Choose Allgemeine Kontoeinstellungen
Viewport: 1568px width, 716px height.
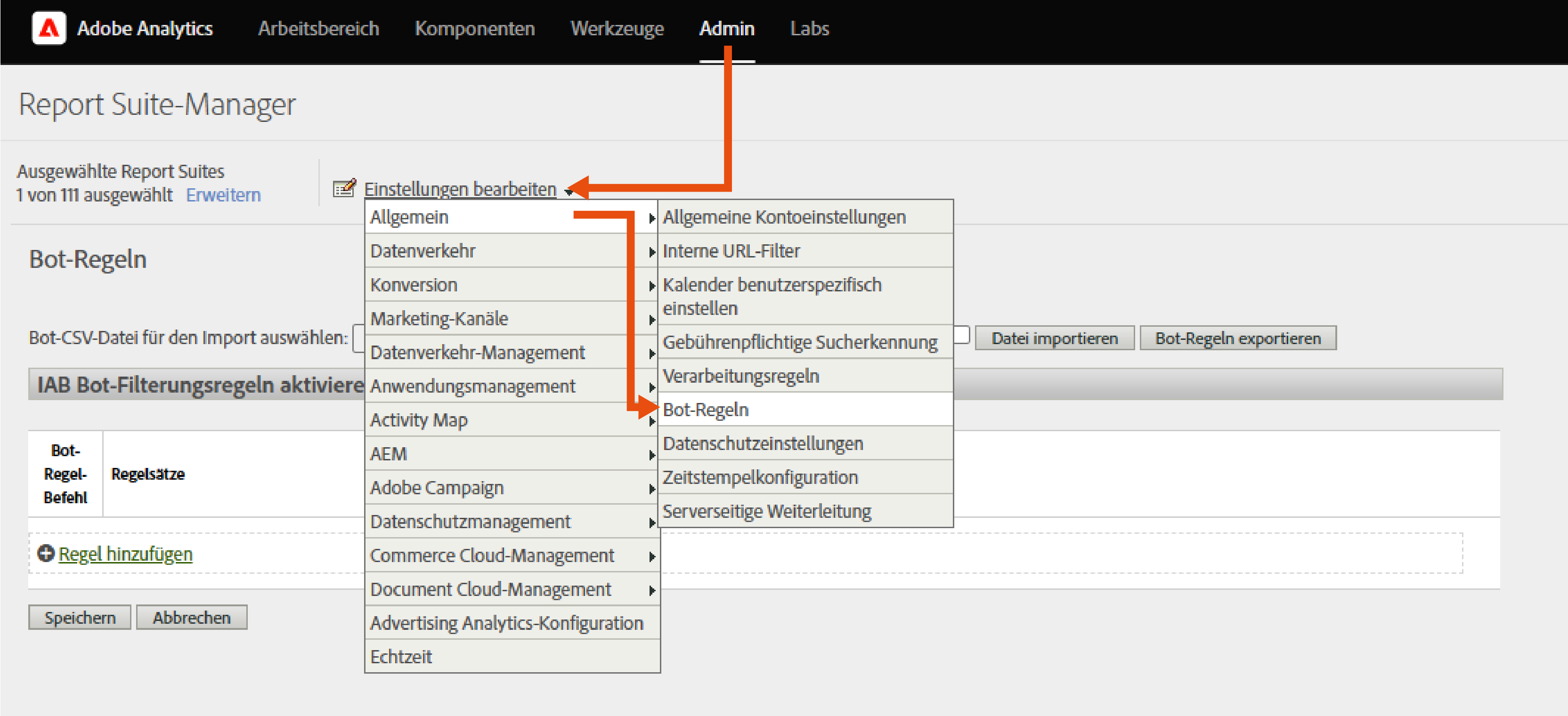pyautogui.click(x=805, y=217)
